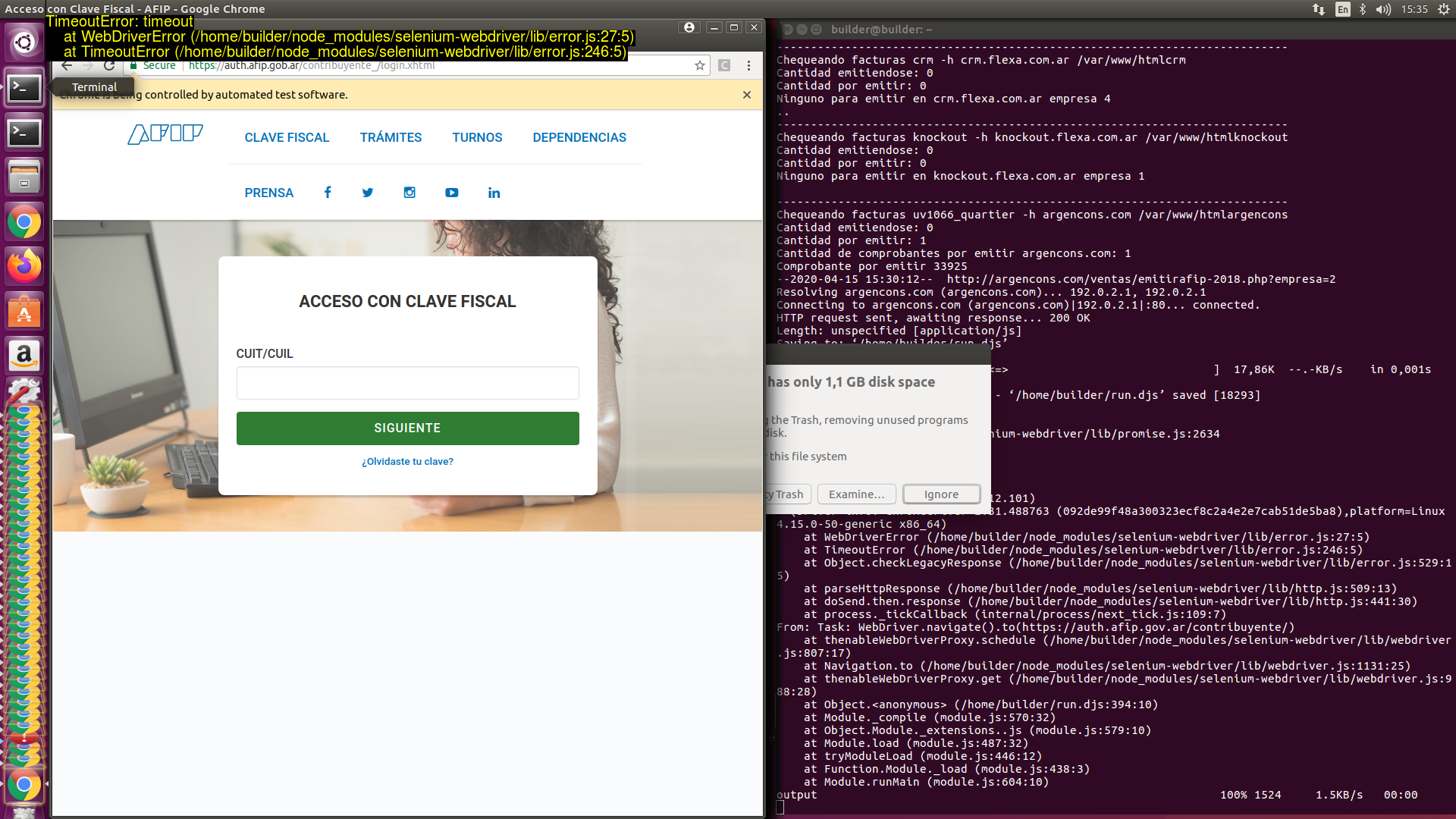The width and height of the screenshot is (1456, 819).
Task: Open the first Terminal launcher icon
Action: coord(24,88)
